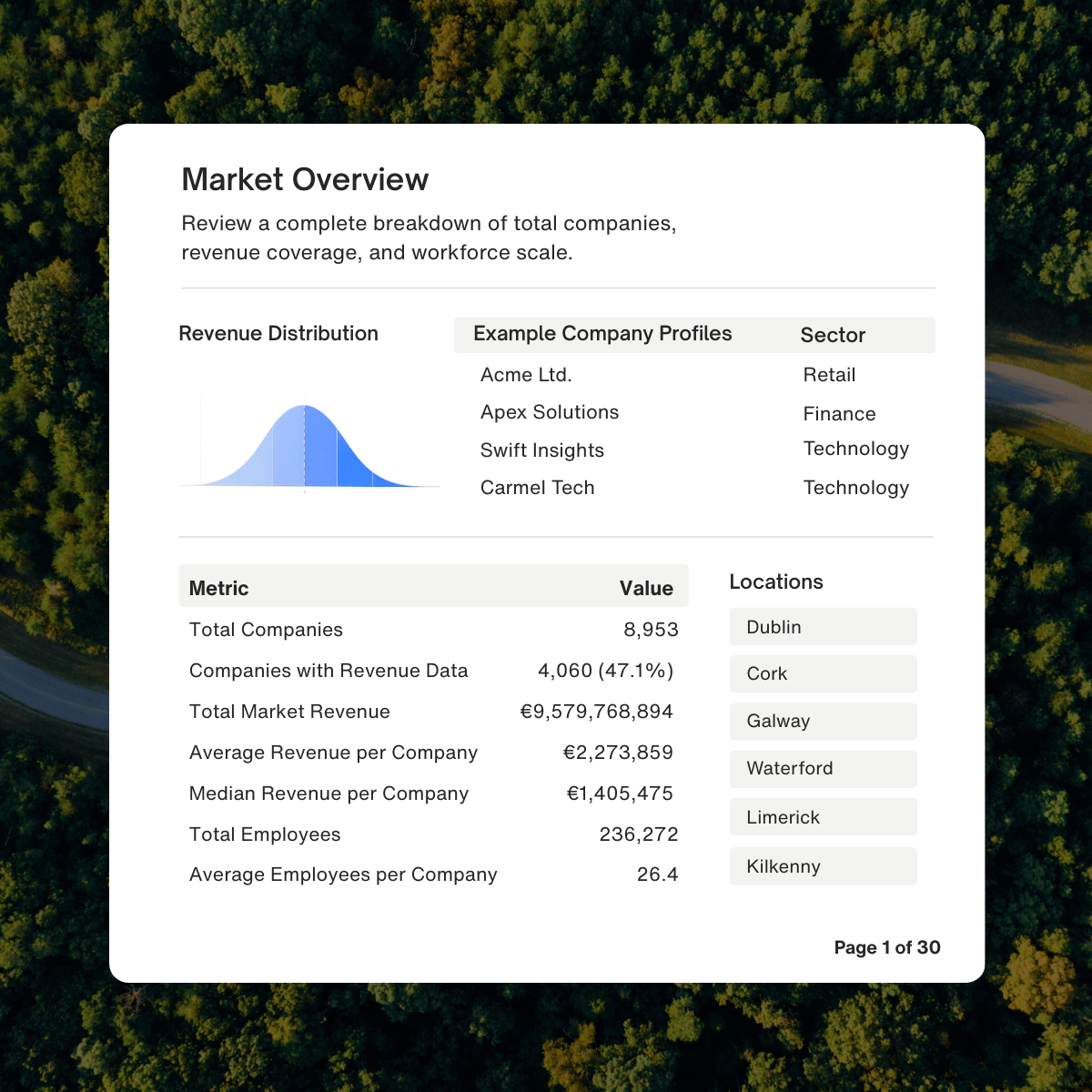The width and height of the screenshot is (1092, 1092).
Task: Click the Technology sector beside Swift Insights
Action: click(855, 449)
